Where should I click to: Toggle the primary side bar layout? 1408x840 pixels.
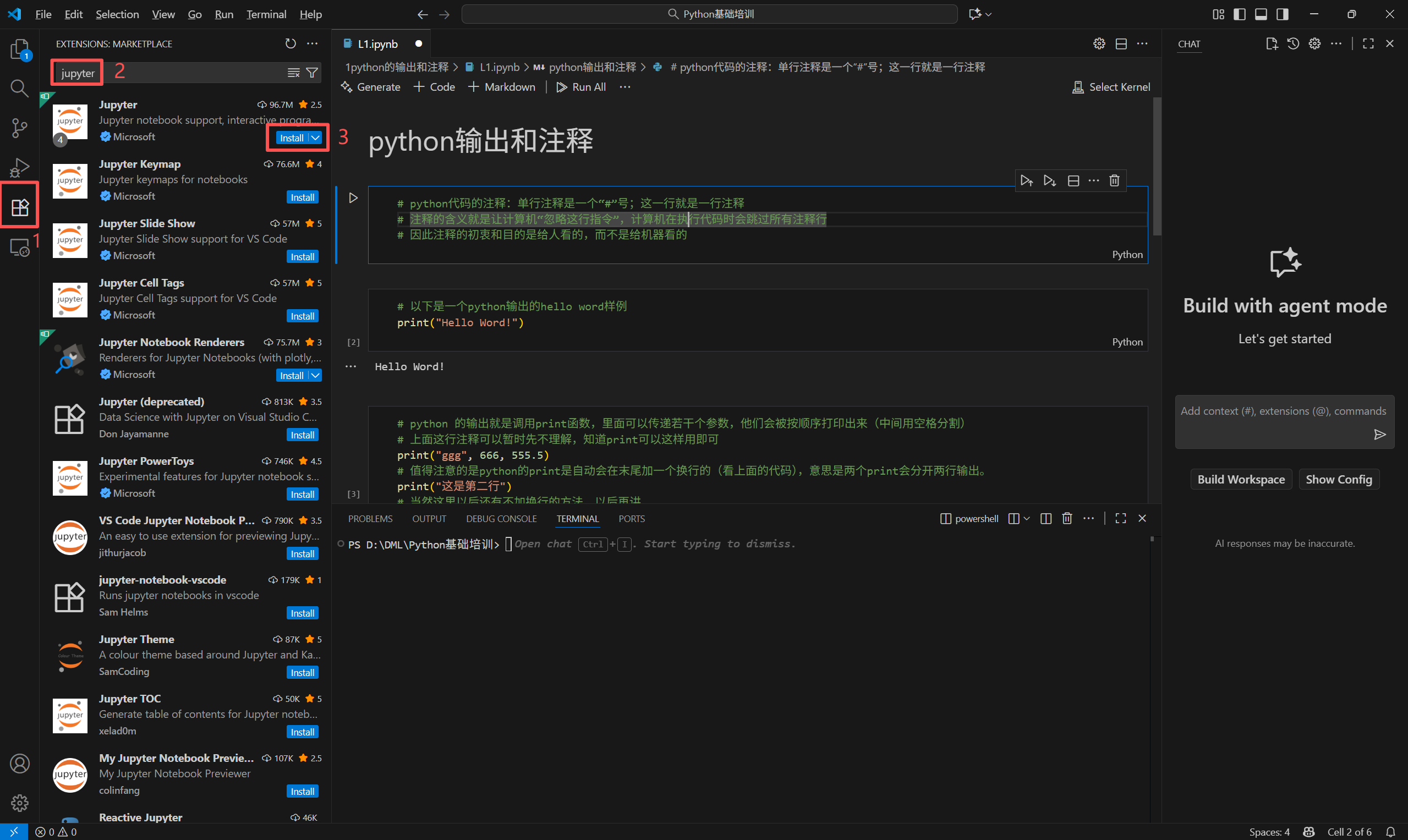click(x=1239, y=14)
